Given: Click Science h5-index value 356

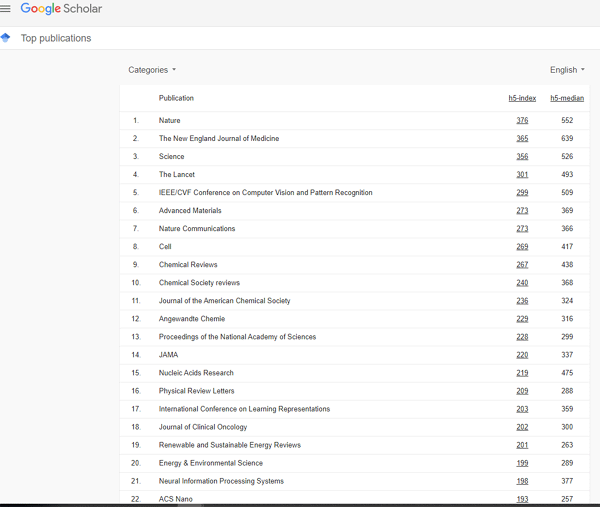Looking at the screenshot, I should click(x=522, y=157).
